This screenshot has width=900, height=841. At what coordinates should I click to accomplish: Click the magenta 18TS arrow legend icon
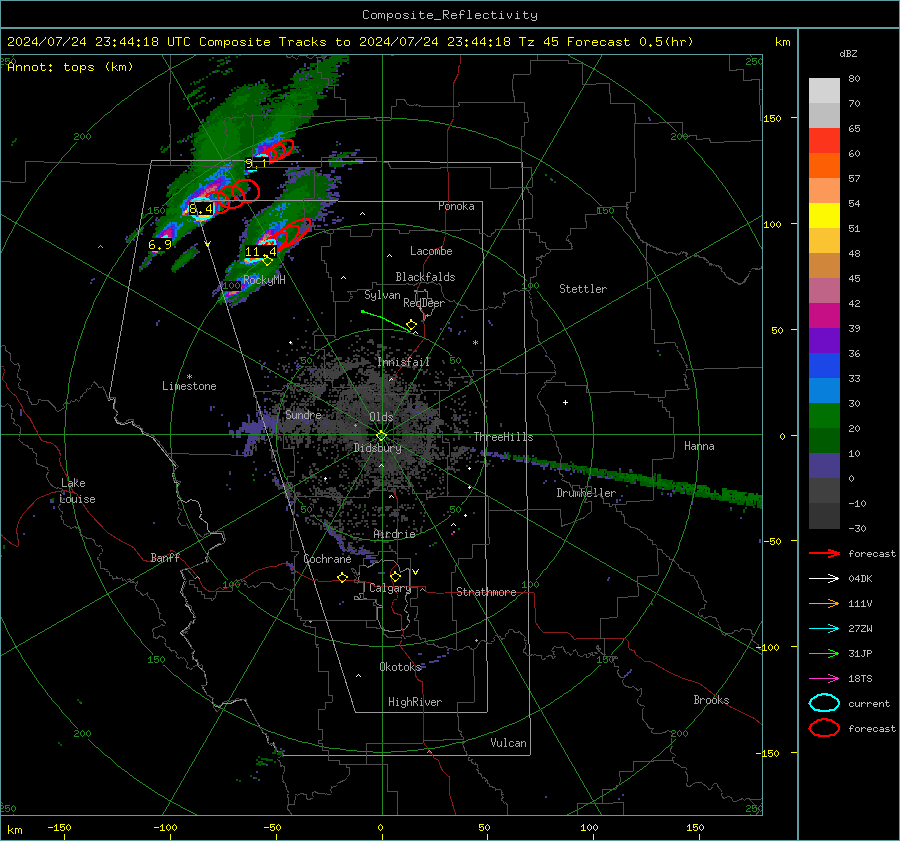click(x=824, y=679)
